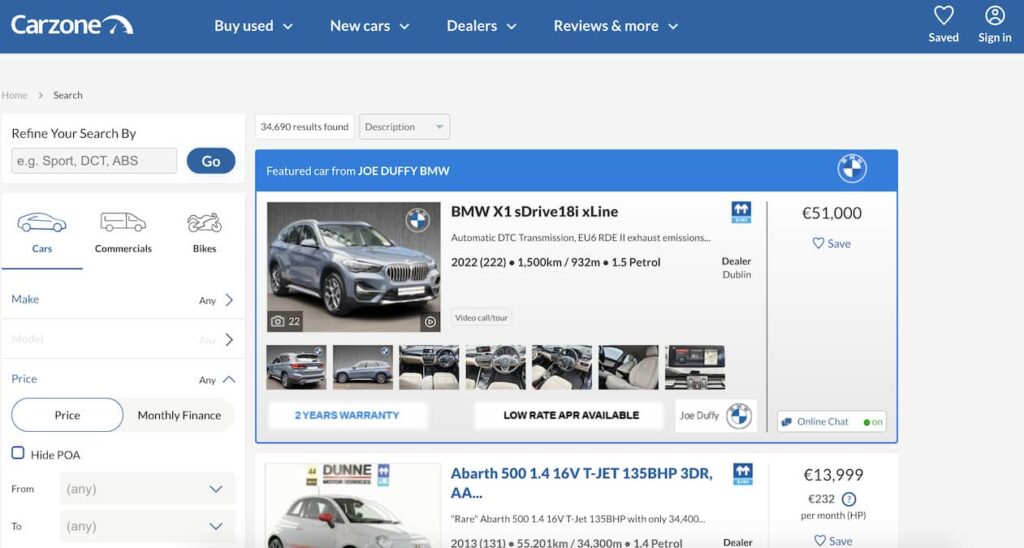This screenshot has height=548, width=1024.
Task: Switch to Monthly Finance price mode
Action: pyautogui.click(x=179, y=415)
